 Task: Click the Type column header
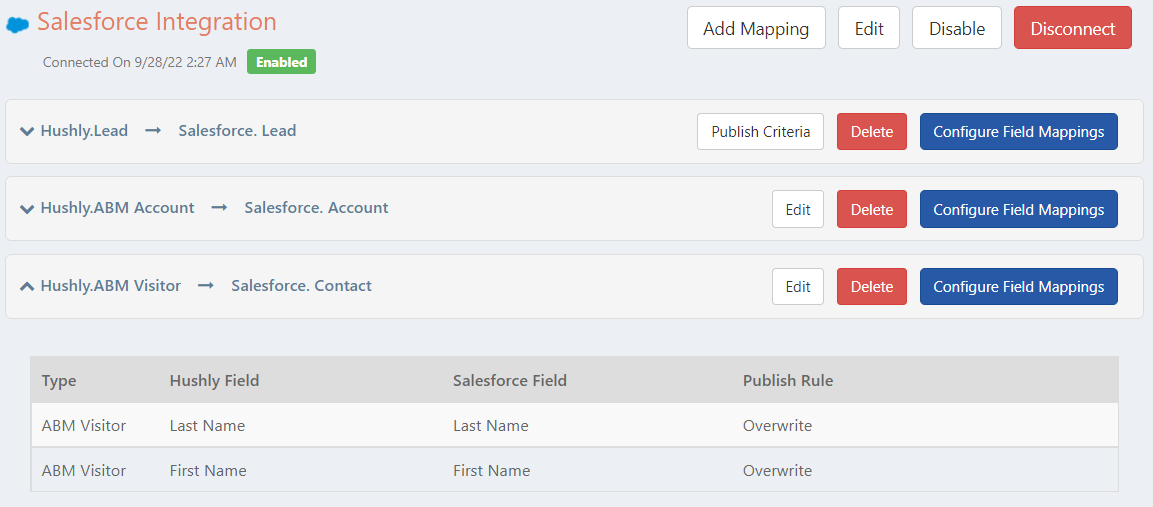coord(59,380)
